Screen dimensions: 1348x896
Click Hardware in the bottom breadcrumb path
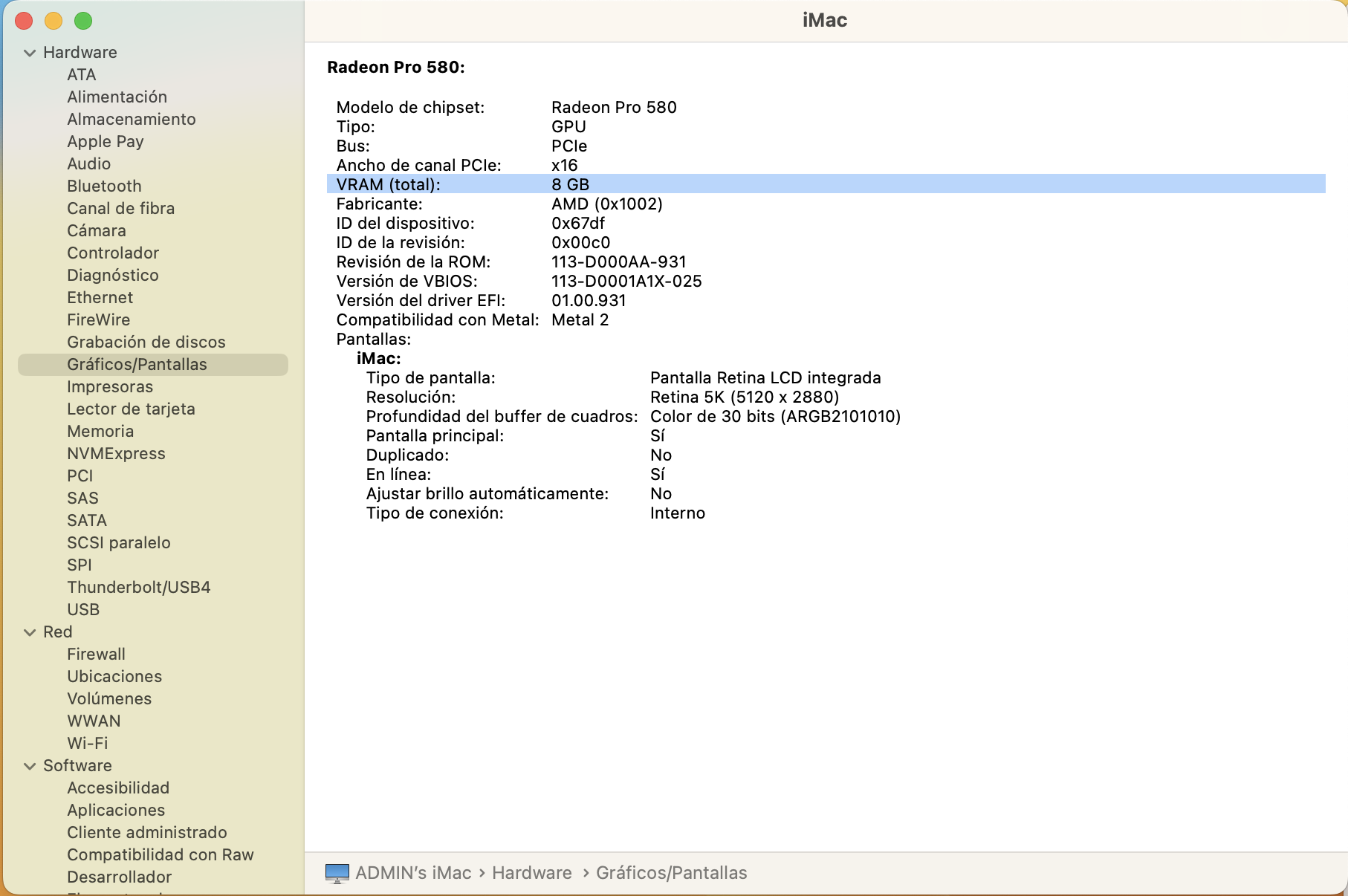coord(532,873)
